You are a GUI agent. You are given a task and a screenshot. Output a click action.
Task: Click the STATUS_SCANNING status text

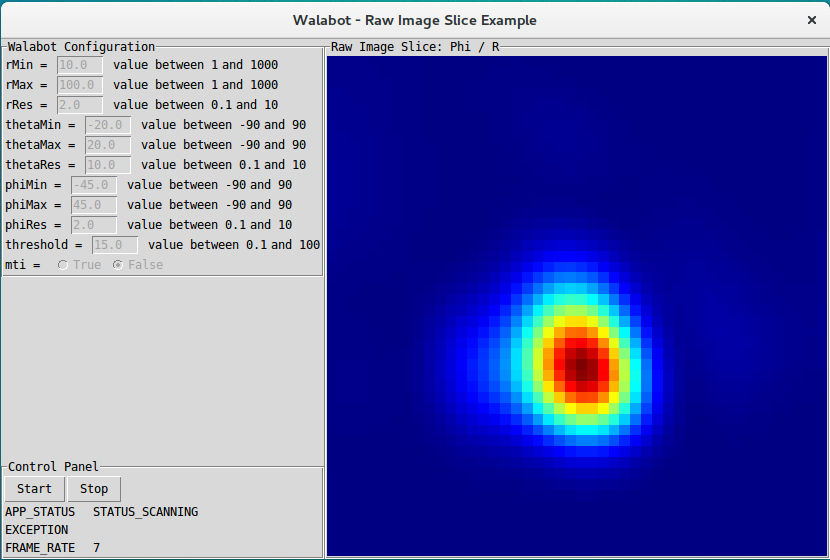(145, 512)
